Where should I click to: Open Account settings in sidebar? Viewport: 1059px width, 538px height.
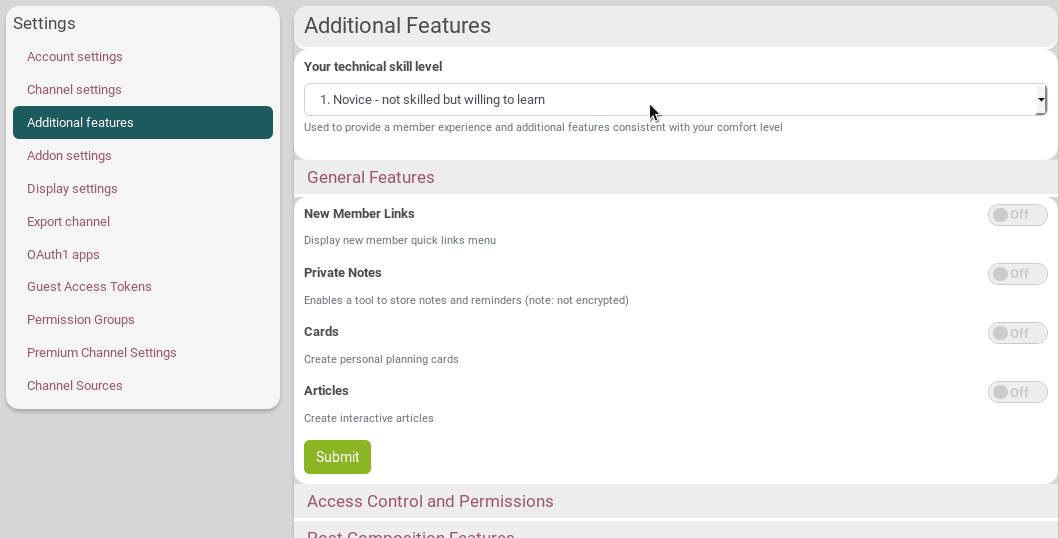click(75, 57)
